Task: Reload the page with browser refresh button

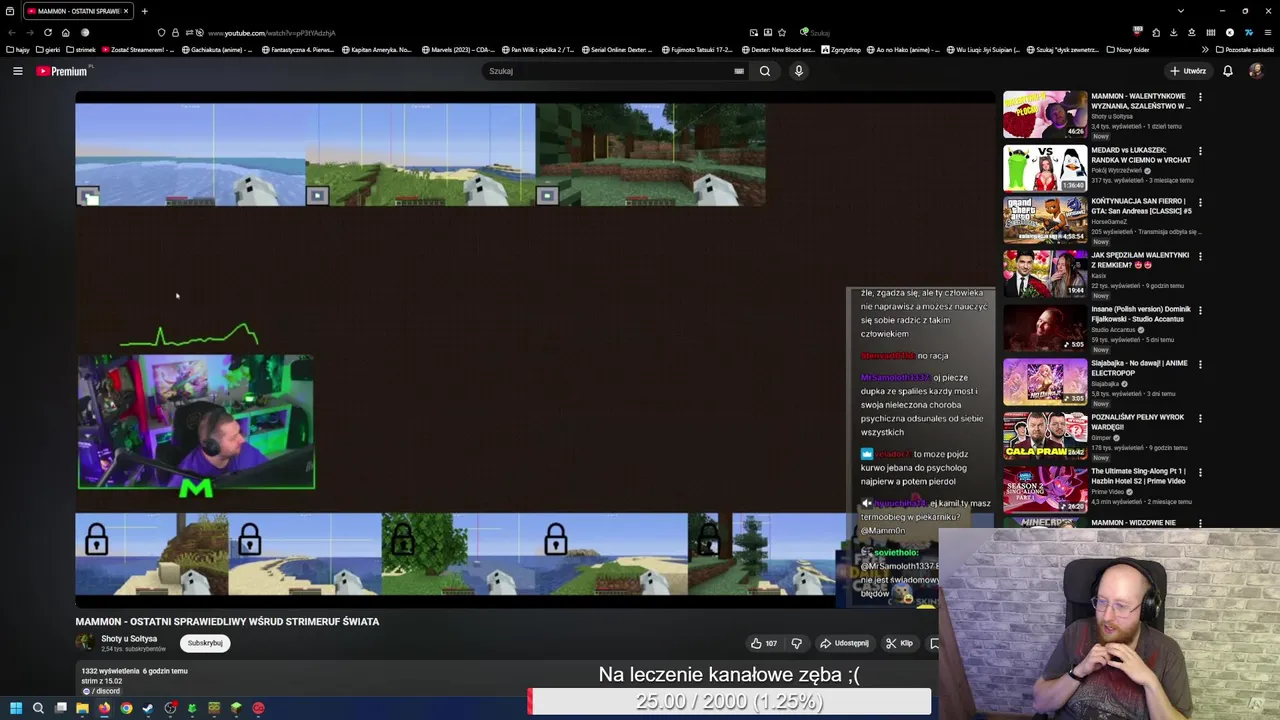Action: point(47,32)
